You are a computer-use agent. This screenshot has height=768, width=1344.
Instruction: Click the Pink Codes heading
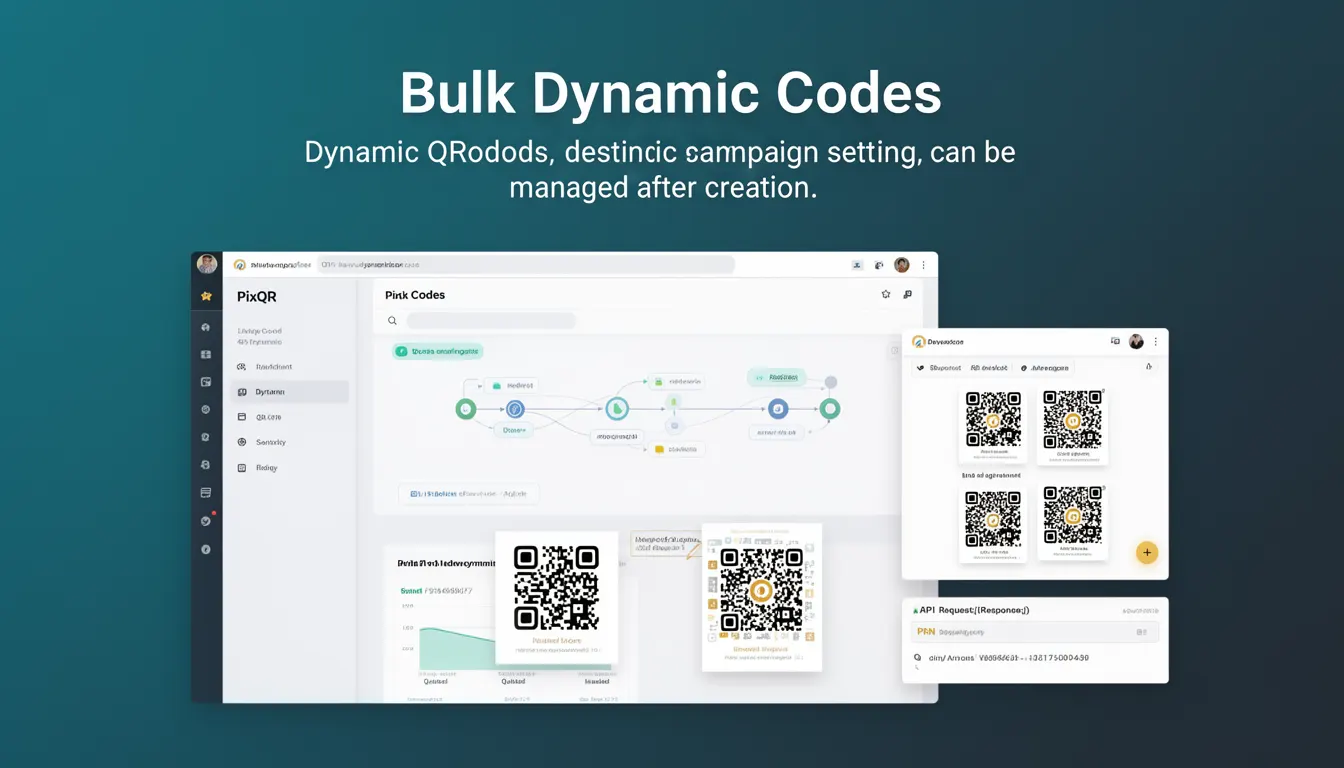(x=415, y=295)
